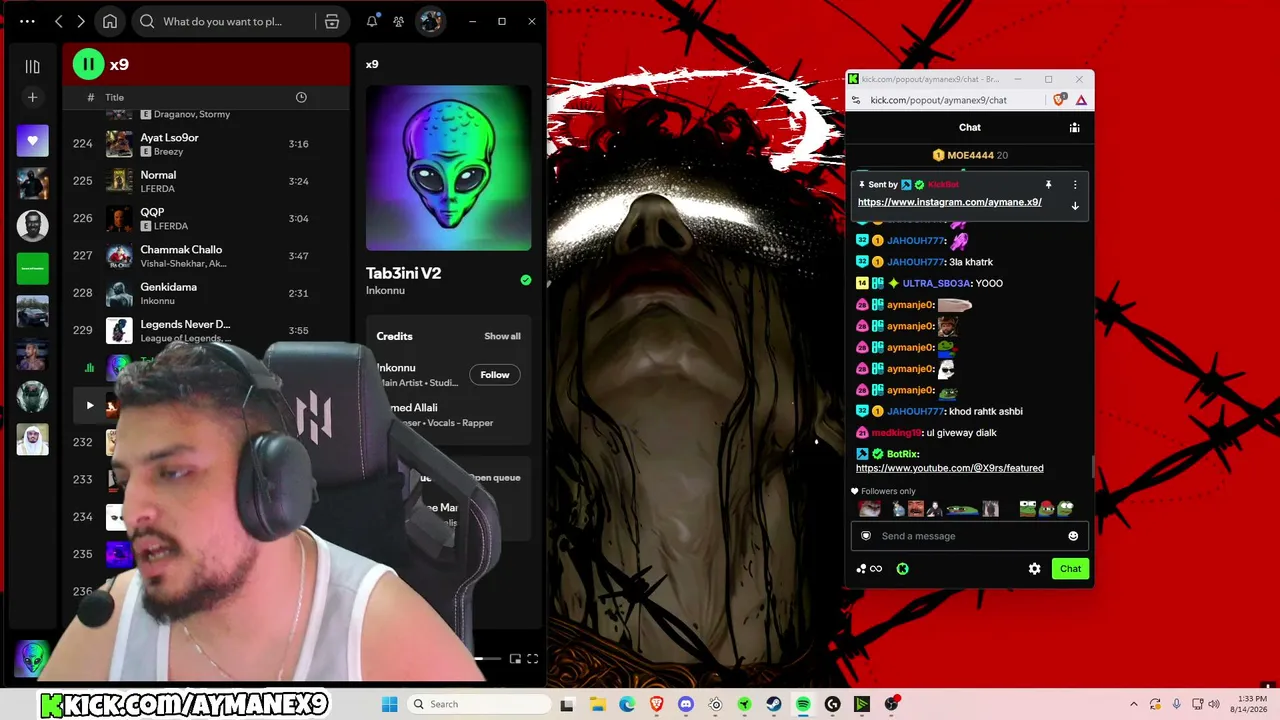
Task: Open the Spotify three-dot menu
Action: coord(27,21)
